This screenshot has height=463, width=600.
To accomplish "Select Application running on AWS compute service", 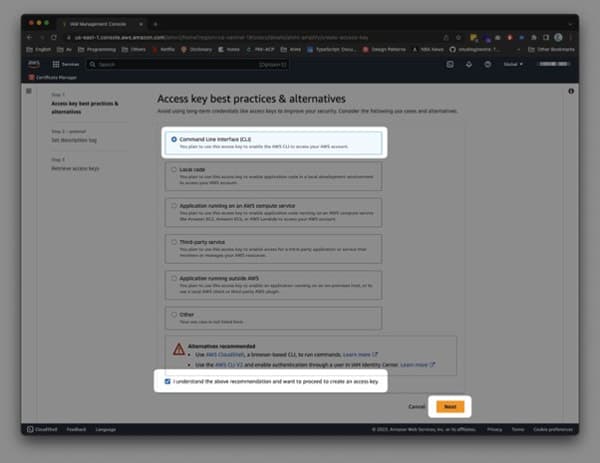I will tap(273, 212).
